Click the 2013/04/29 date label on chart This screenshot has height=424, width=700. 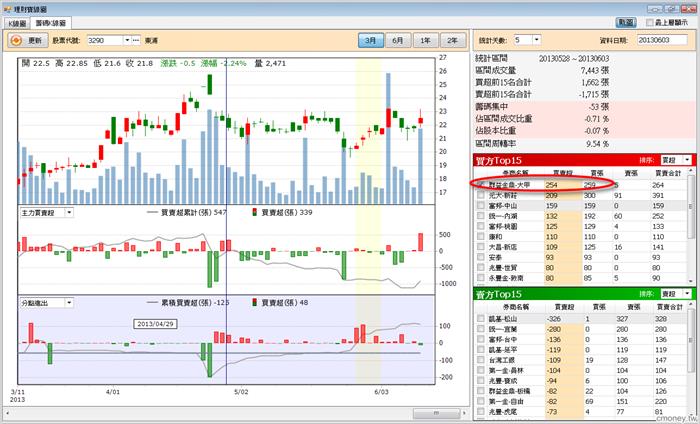[155, 324]
